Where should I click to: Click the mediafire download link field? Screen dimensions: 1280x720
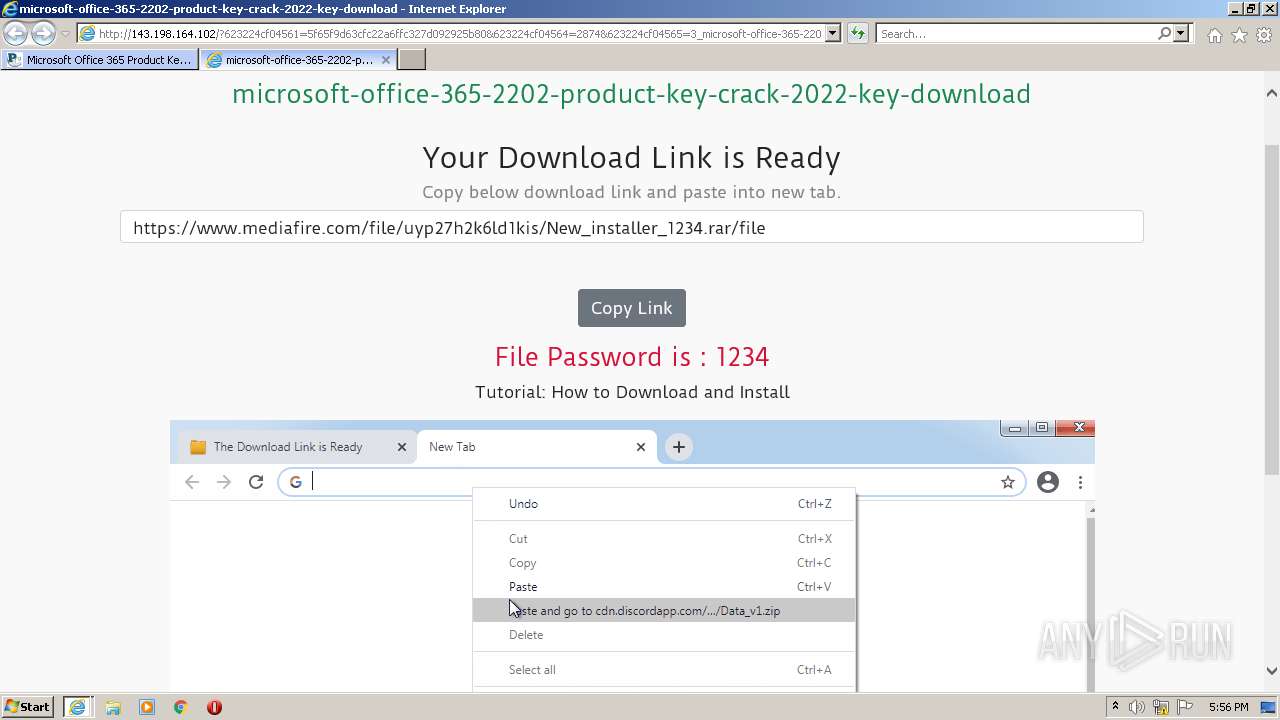coord(631,227)
